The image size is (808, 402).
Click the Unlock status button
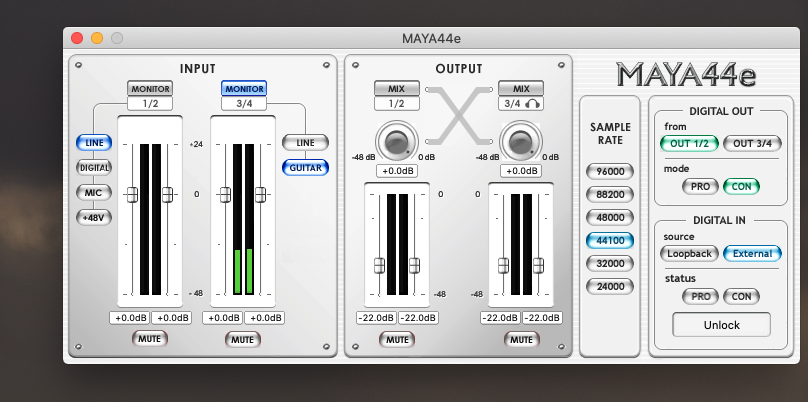[x=721, y=325]
